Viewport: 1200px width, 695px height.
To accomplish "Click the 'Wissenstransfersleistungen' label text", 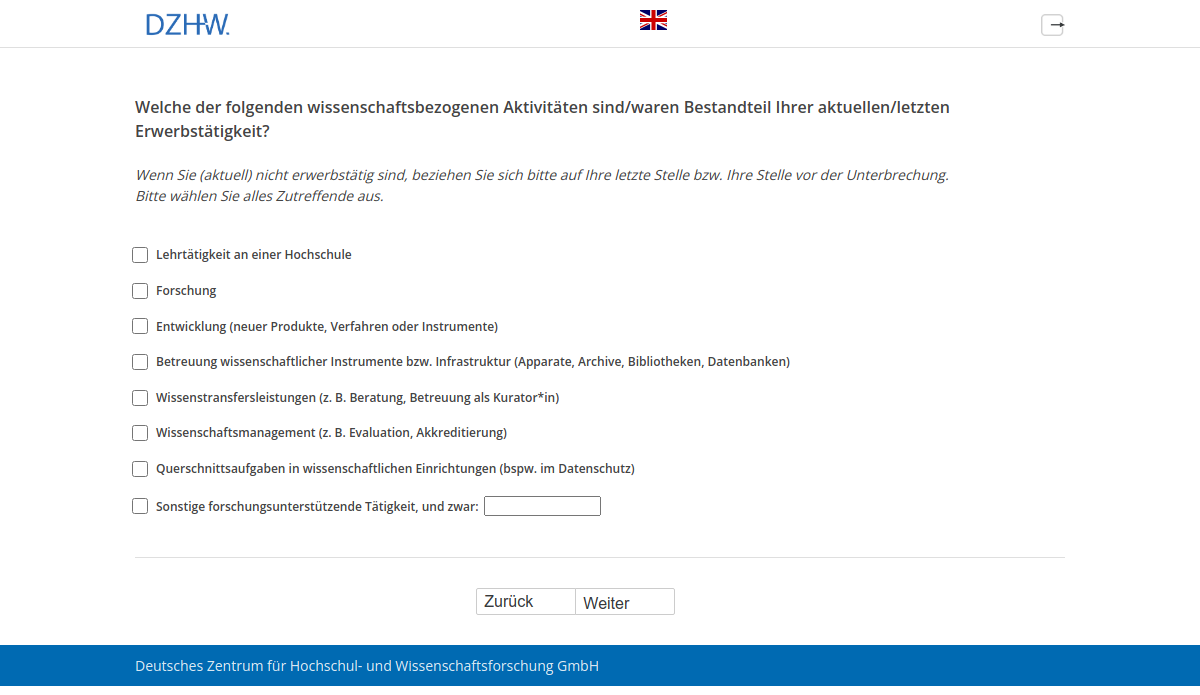I will tap(357, 398).
